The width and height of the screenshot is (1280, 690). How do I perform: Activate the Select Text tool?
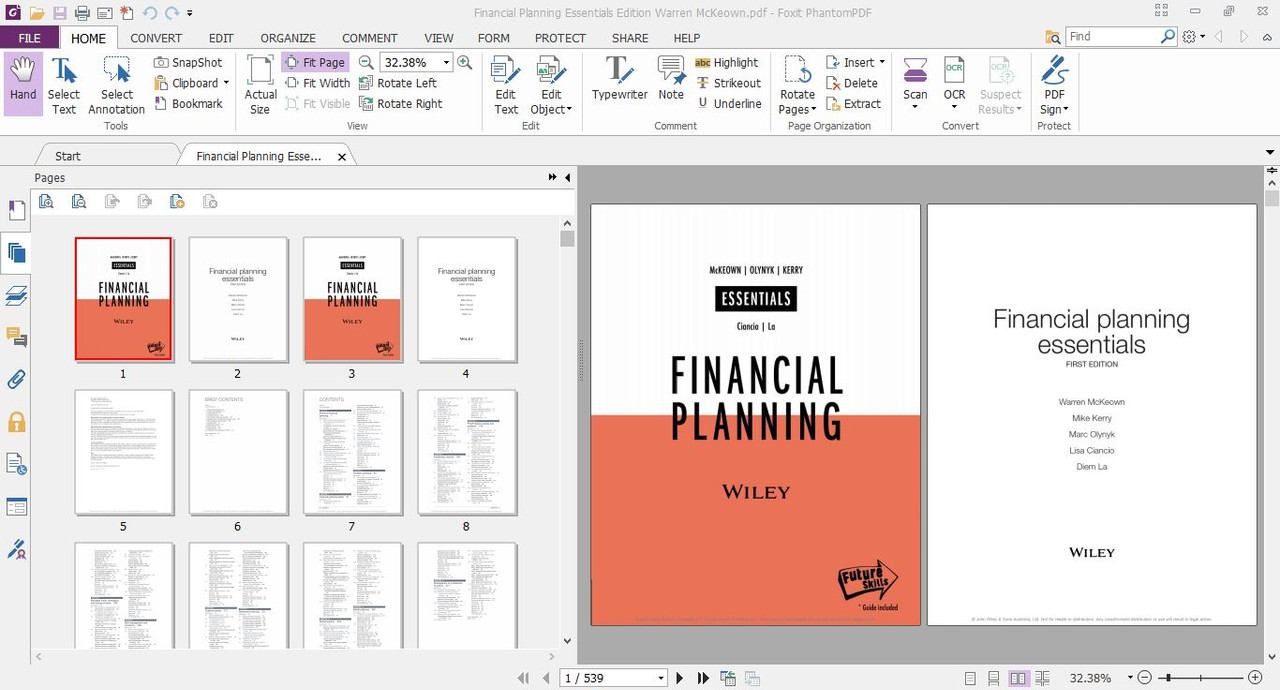tap(64, 84)
